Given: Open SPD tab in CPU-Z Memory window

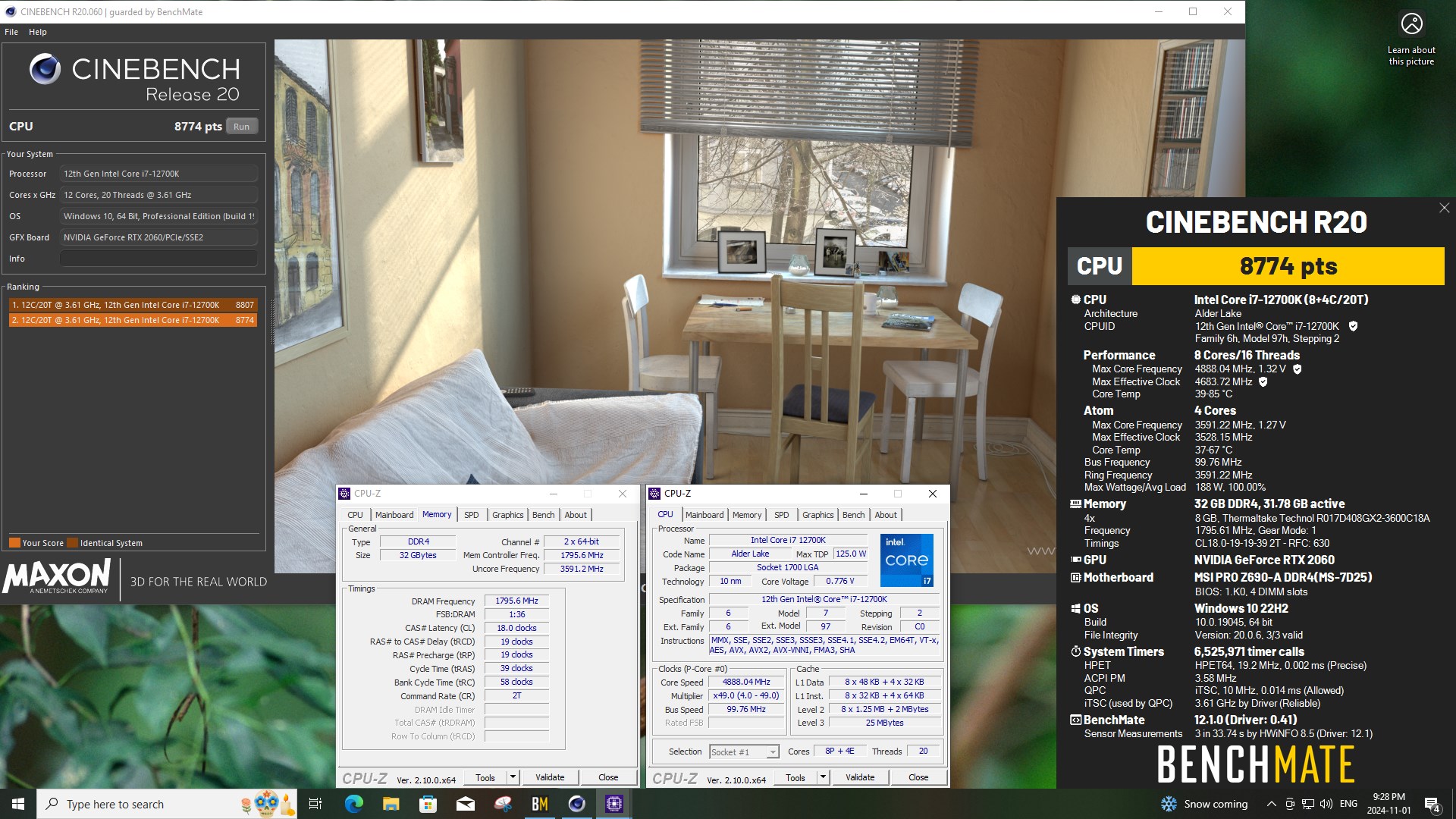Looking at the screenshot, I should [x=471, y=515].
